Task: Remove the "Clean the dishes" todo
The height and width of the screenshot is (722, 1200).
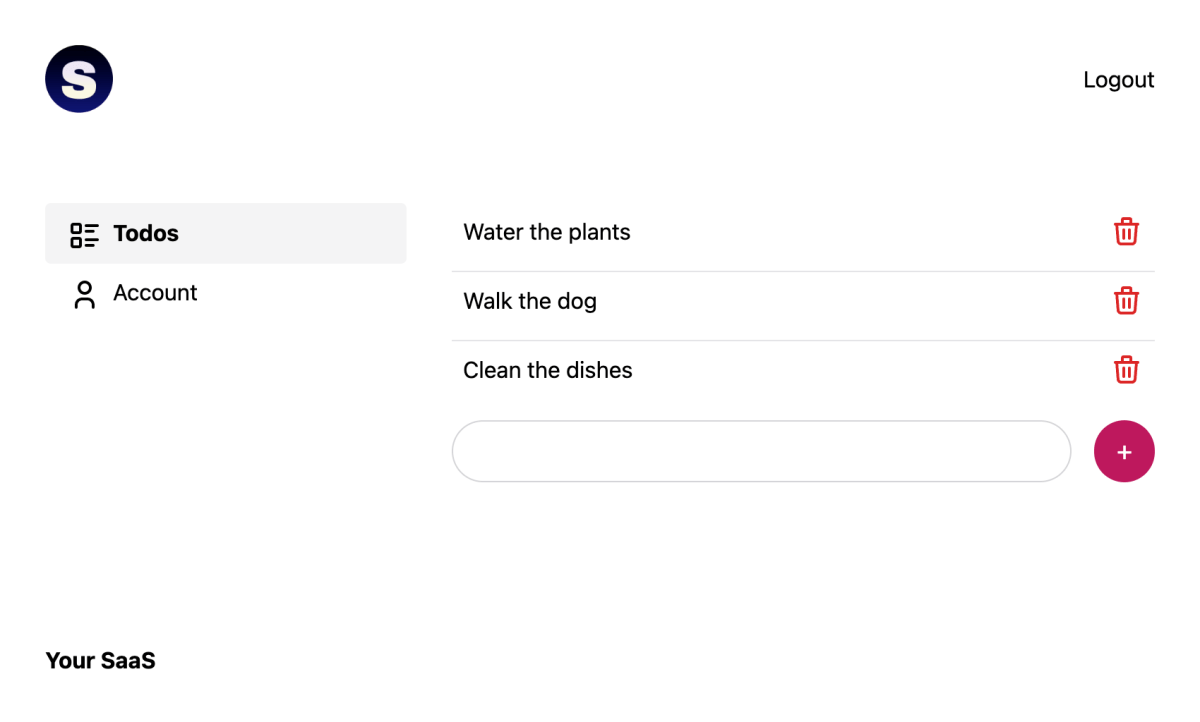Action: pos(1126,370)
